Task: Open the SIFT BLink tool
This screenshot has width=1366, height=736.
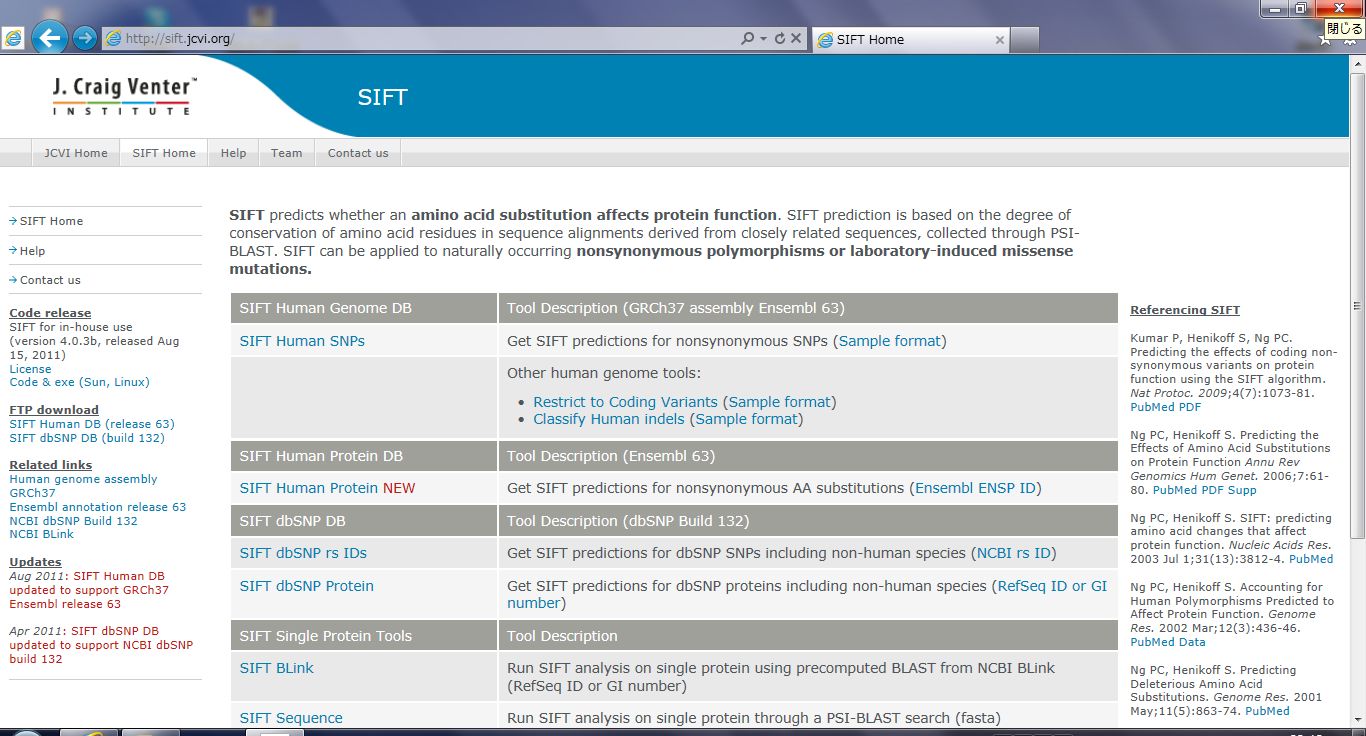Action: point(276,668)
